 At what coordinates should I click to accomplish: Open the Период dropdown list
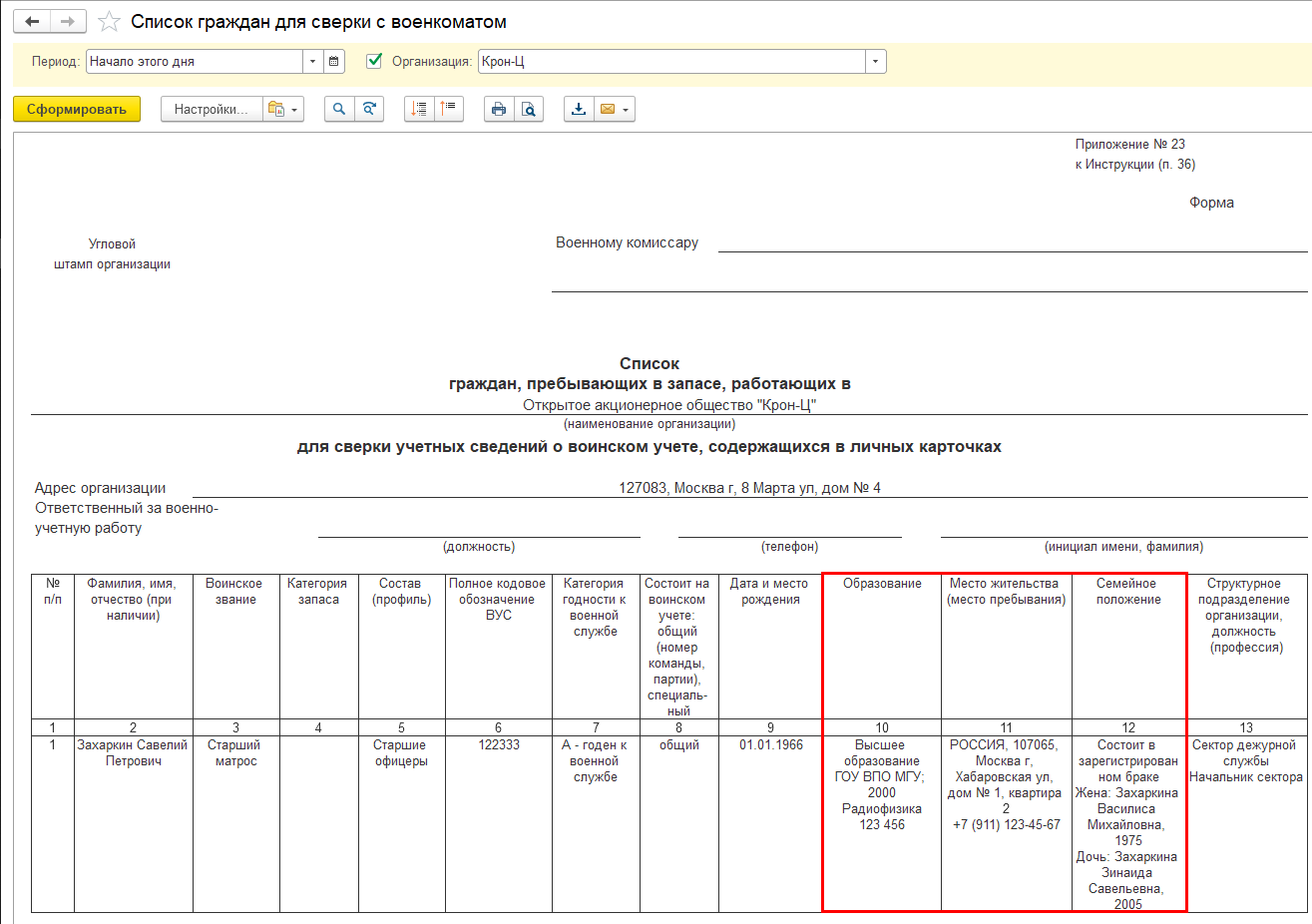point(312,62)
